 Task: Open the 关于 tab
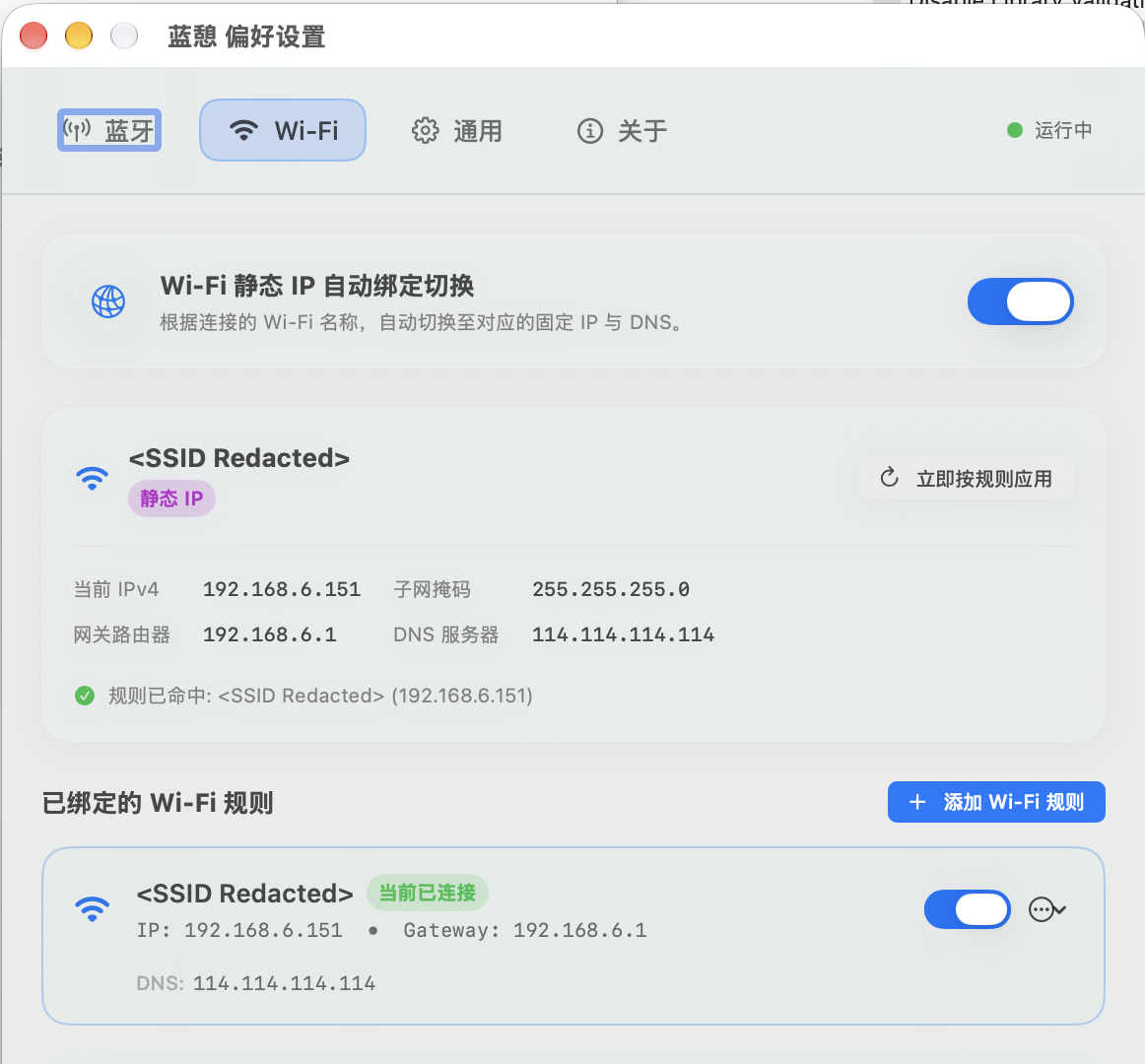[622, 131]
